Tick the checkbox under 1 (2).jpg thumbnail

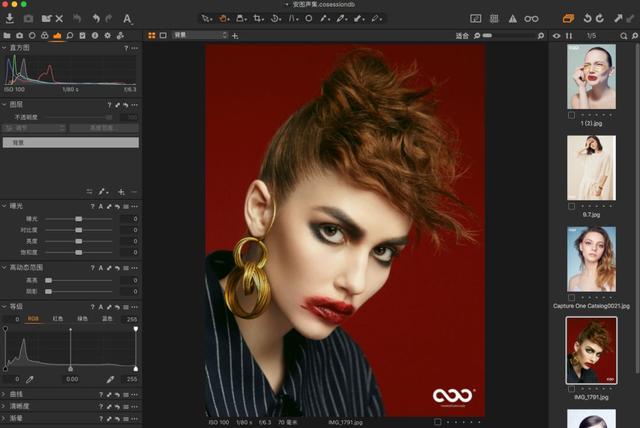point(571,115)
